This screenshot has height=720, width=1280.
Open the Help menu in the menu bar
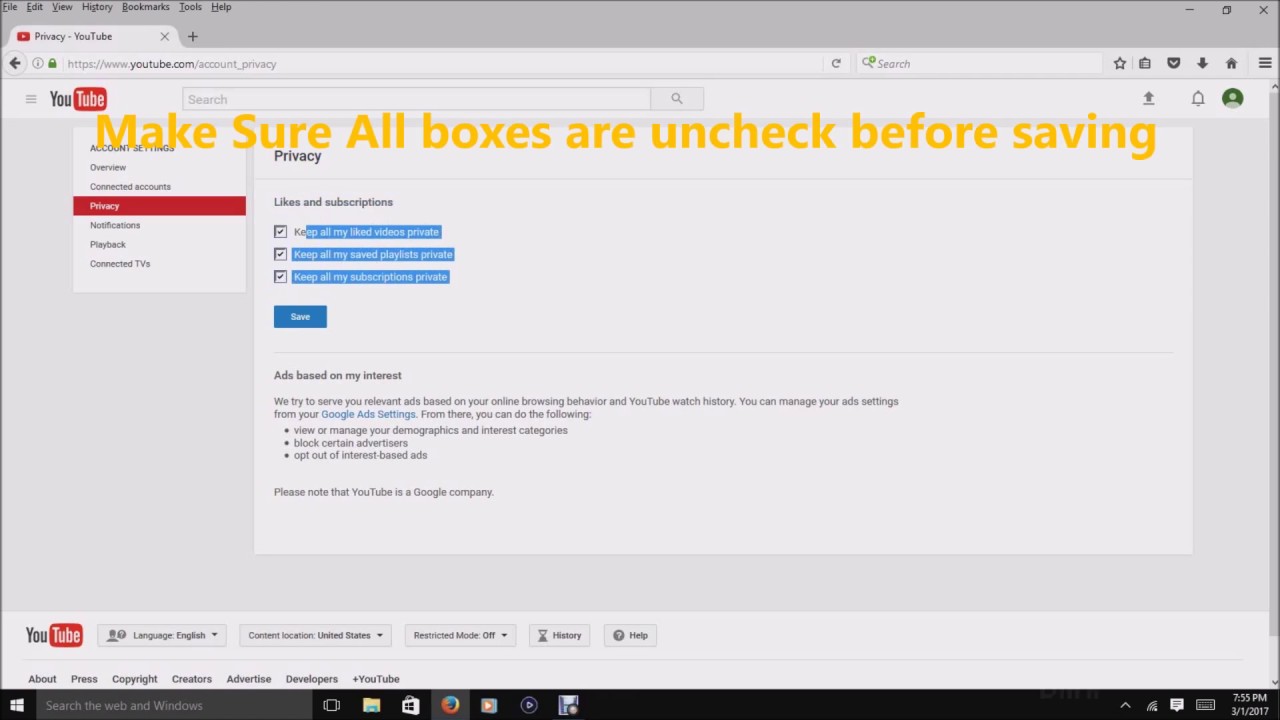[x=221, y=7]
